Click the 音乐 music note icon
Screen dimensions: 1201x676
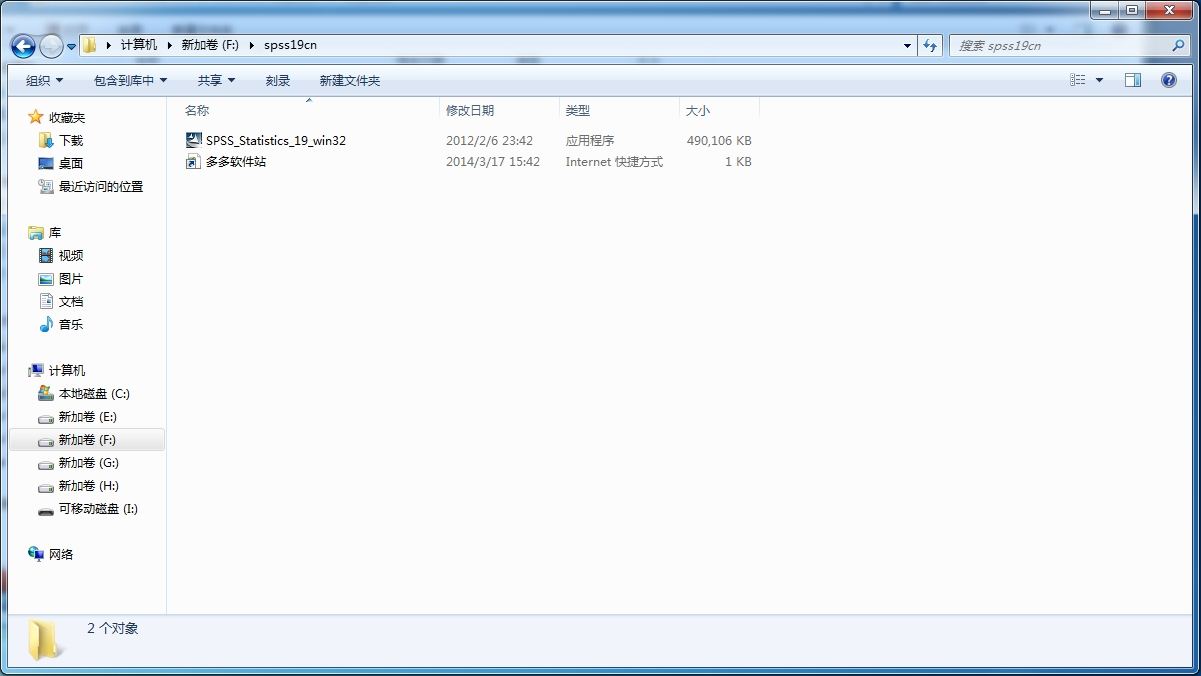[46, 324]
